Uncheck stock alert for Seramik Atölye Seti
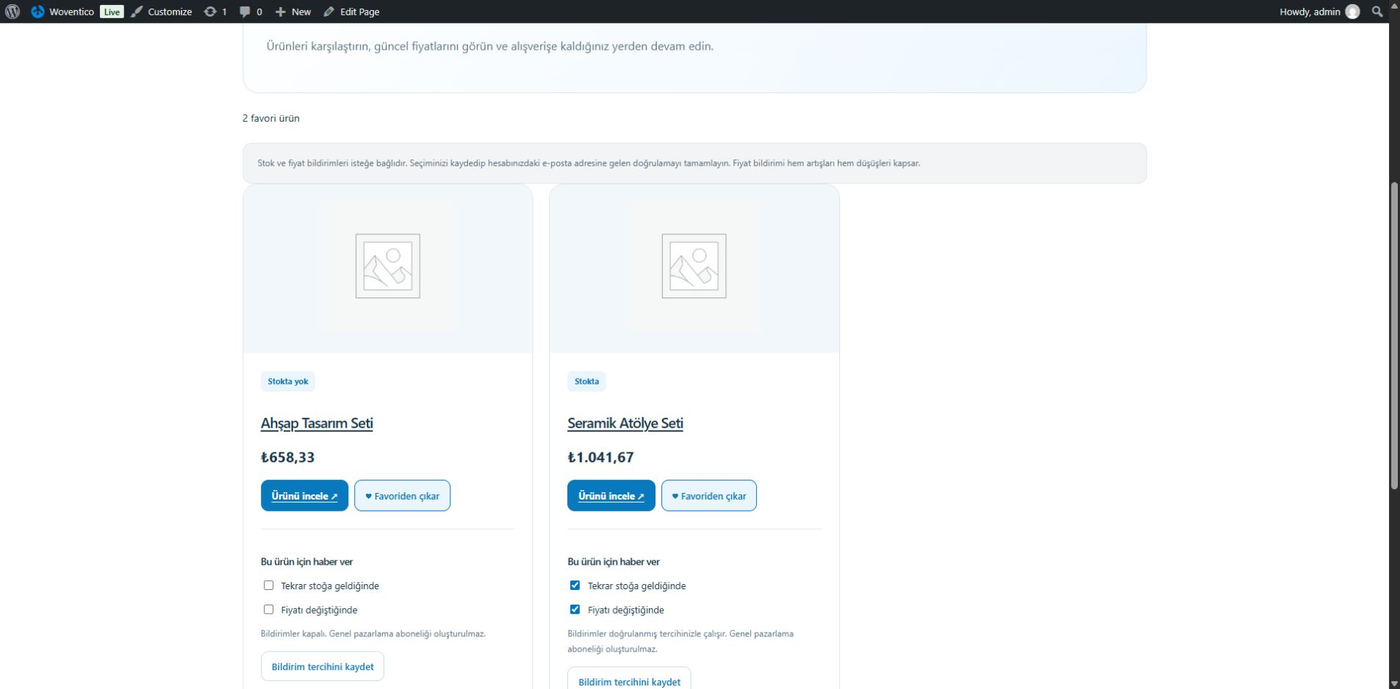This screenshot has width=1400, height=689. [x=575, y=586]
